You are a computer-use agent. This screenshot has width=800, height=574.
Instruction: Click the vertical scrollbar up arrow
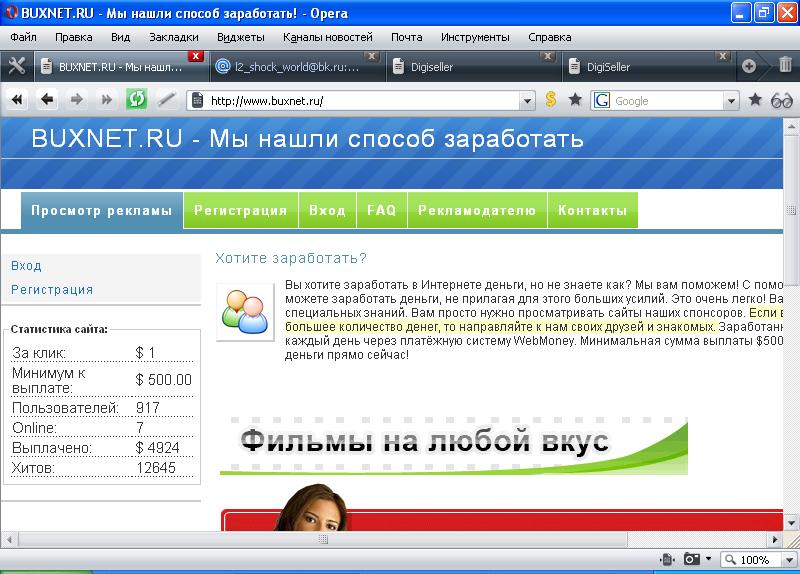[x=791, y=126]
